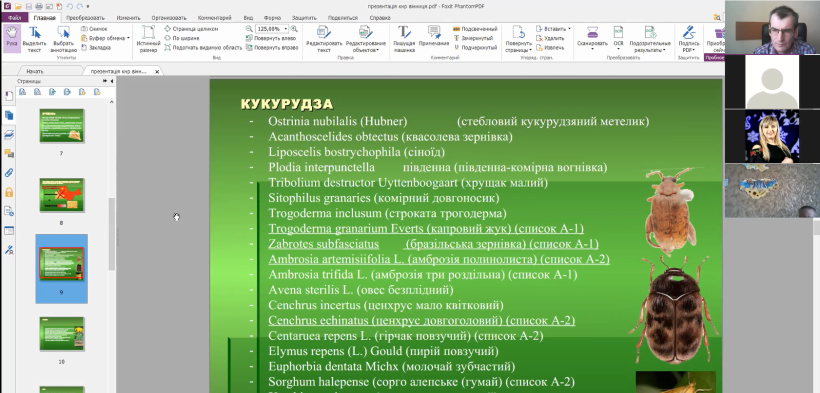Image resolution: width=820 pixels, height=393 pixels.
Task: Expand the Сканировать dropdown
Action: pos(593,50)
